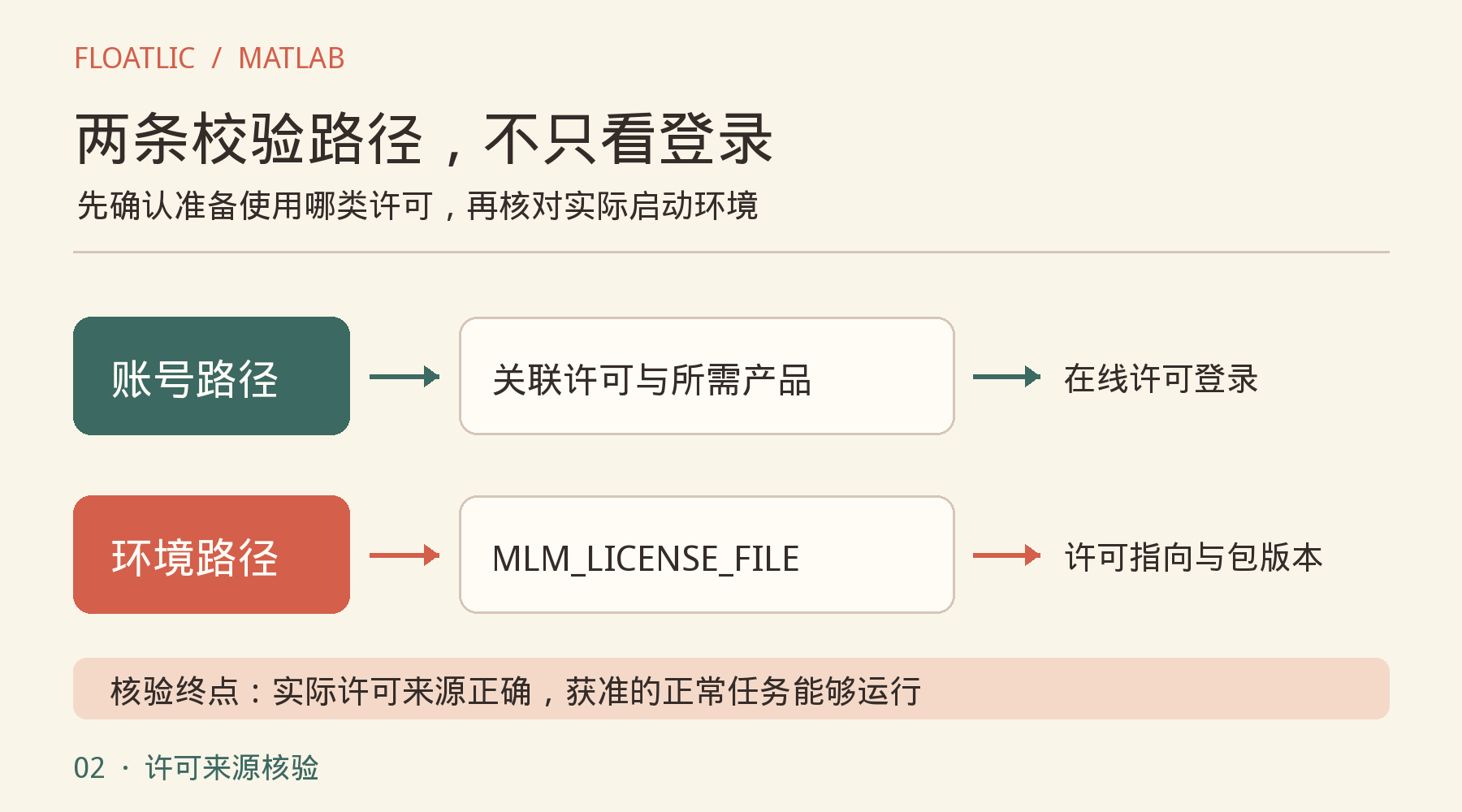
Task: Select the 核验终点 summary banner
Action: point(731,689)
